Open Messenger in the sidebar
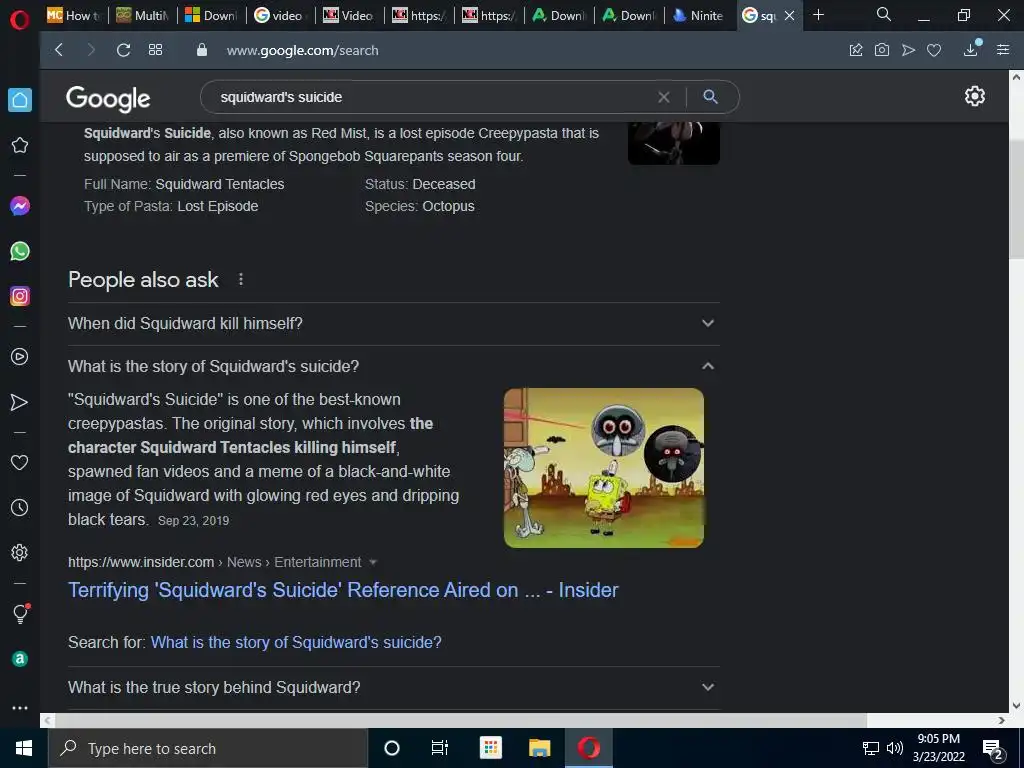Screen dimensions: 1024x768 point(20,206)
